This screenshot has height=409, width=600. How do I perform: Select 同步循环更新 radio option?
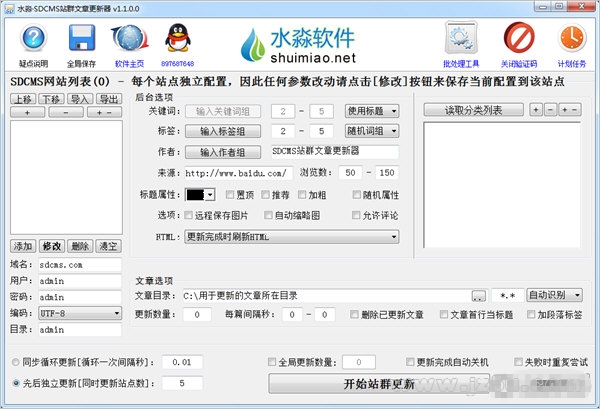click(x=16, y=362)
